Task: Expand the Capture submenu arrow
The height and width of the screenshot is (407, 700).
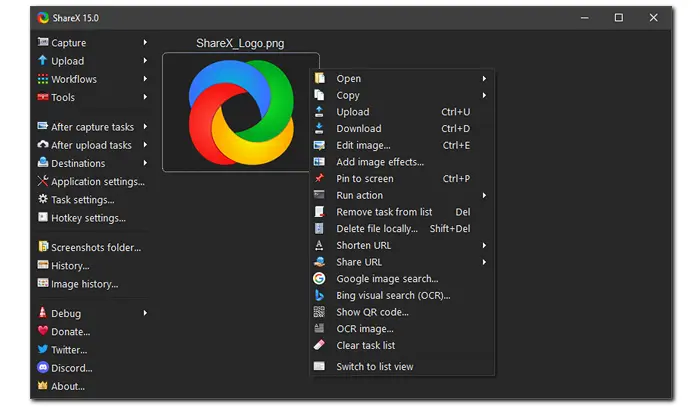Action: pyautogui.click(x=145, y=42)
